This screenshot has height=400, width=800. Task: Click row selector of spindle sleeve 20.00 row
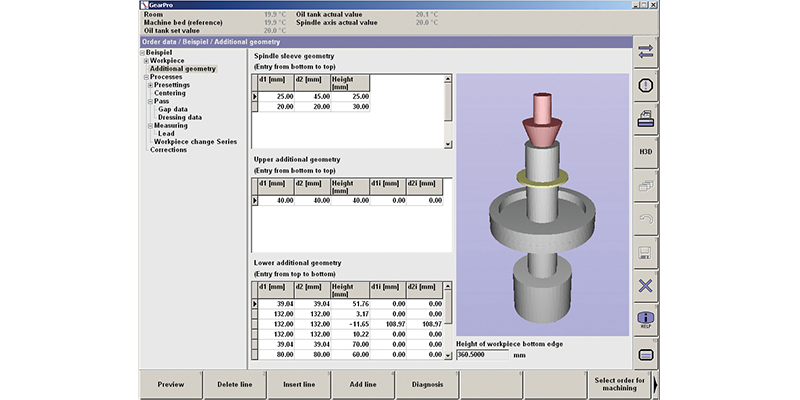tap(255, 107)
